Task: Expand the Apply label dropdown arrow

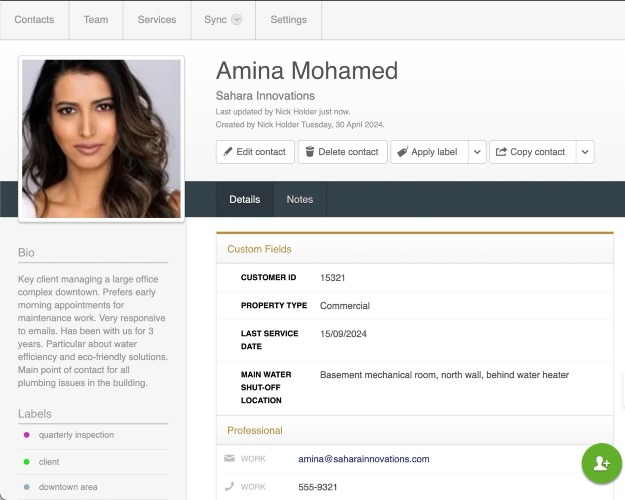Action: 477,152
